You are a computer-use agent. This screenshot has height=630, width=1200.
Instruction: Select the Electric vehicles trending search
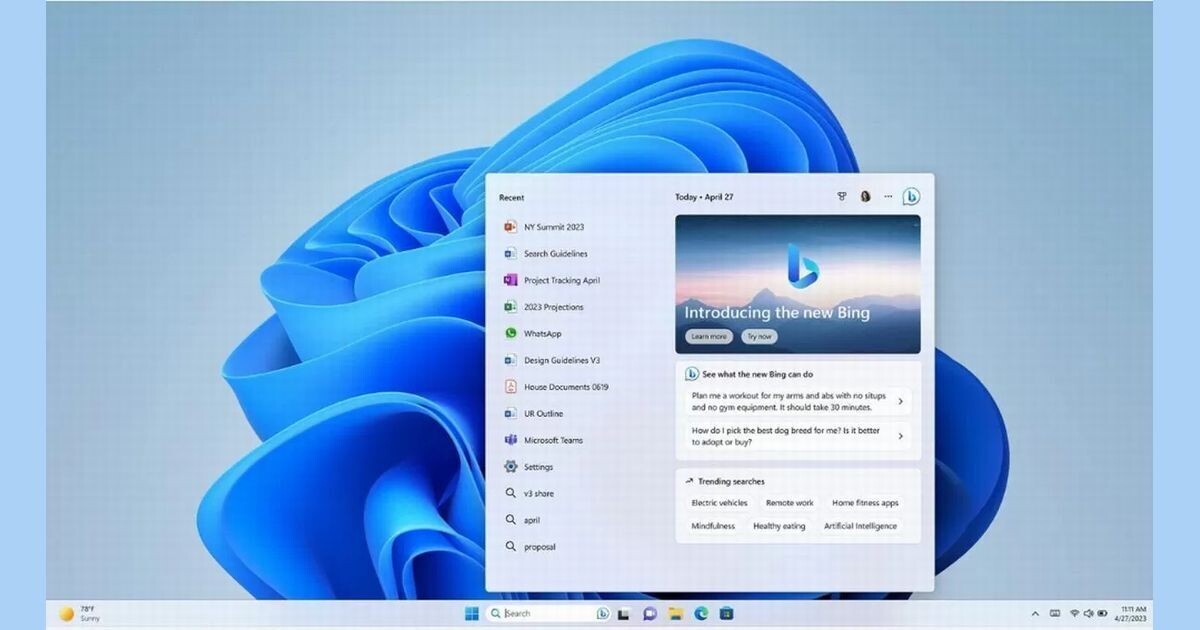click(x=719, y=503)
